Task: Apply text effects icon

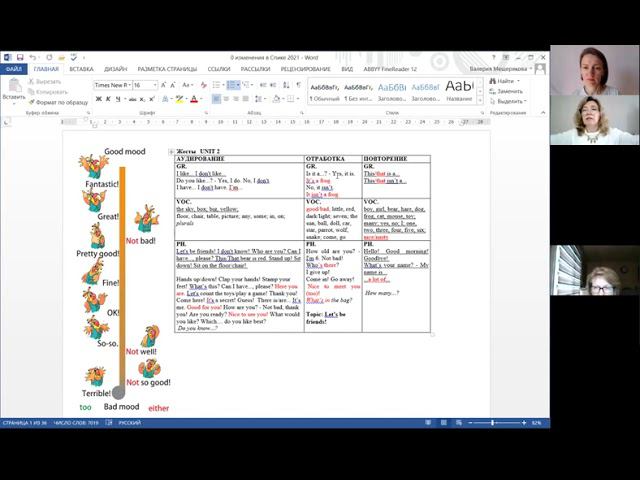Action: [165, 99]
